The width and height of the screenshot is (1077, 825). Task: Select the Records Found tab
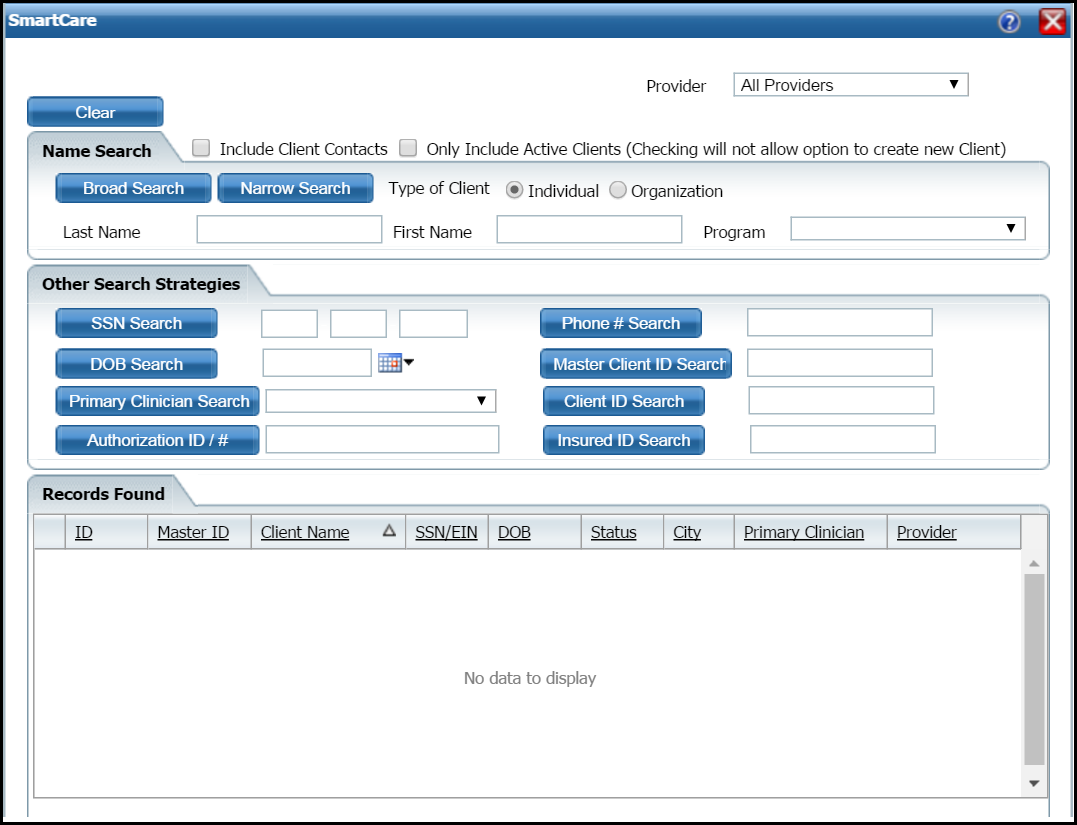pos(103,494)
